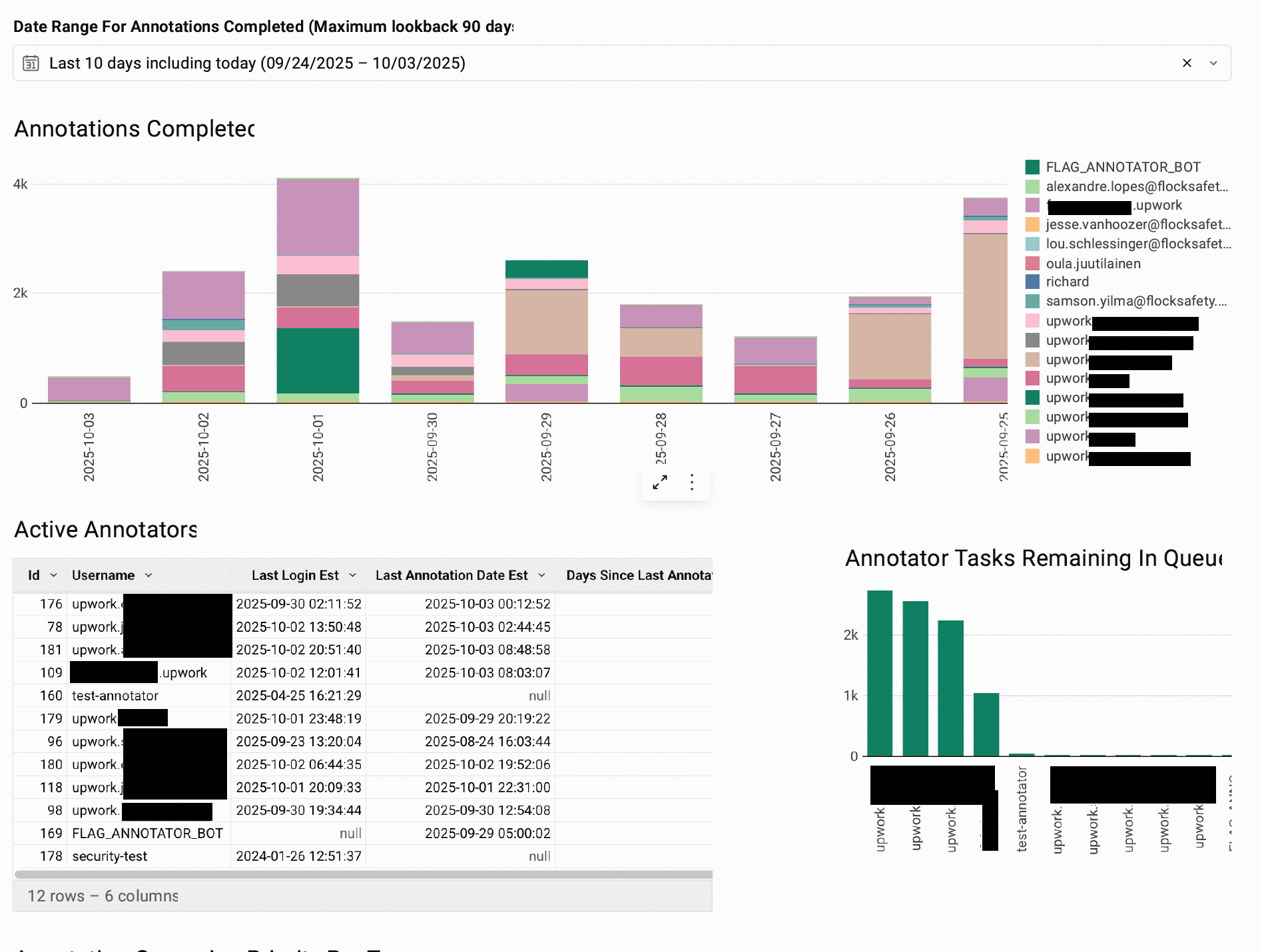Open the Username column dropdown
The width and height of the screenshot is (1272, 952).
[x=148, y=575]
